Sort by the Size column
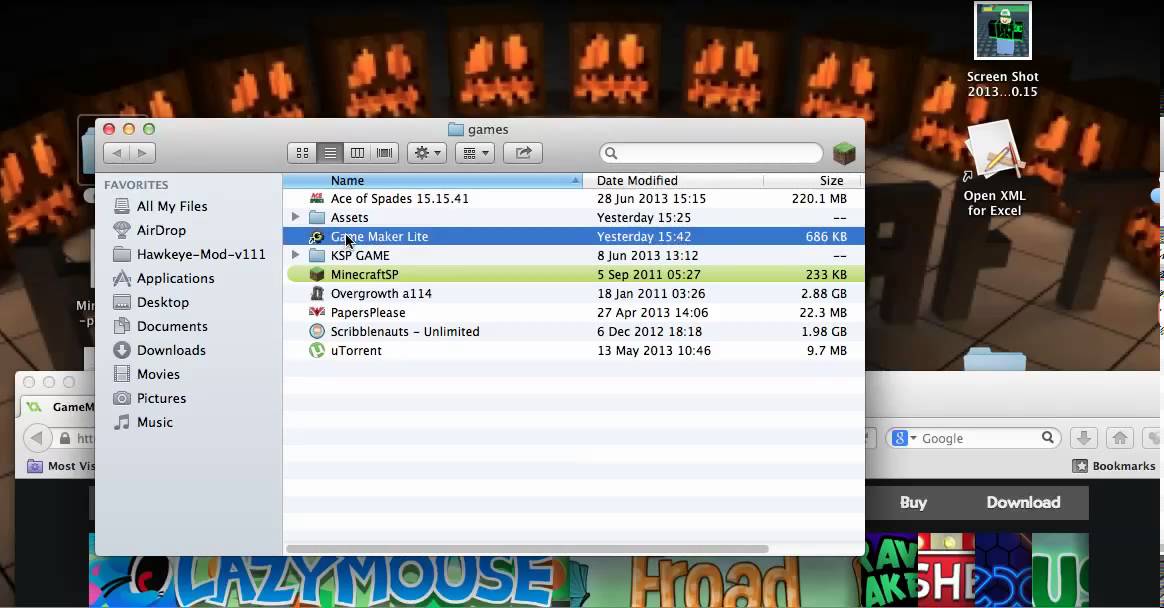This screenshot has height=608, width=1164. [812, 180]
